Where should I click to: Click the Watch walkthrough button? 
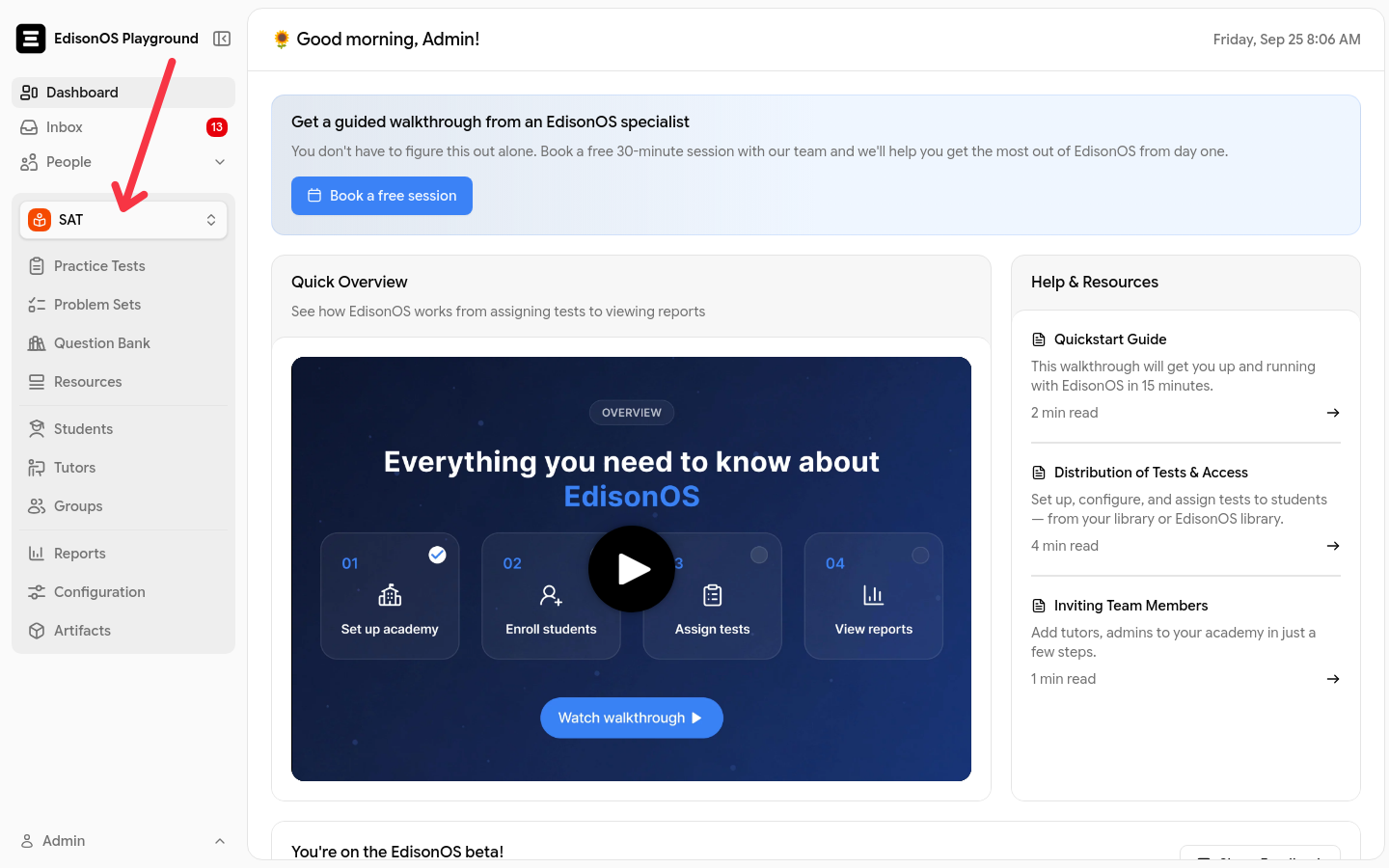coord(632,718)
